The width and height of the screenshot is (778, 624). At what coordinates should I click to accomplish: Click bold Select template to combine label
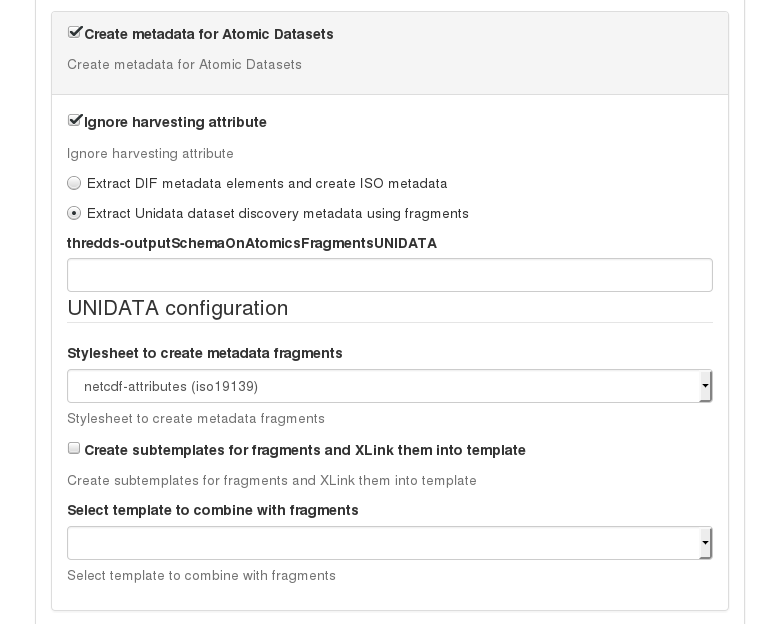[213, 510]
